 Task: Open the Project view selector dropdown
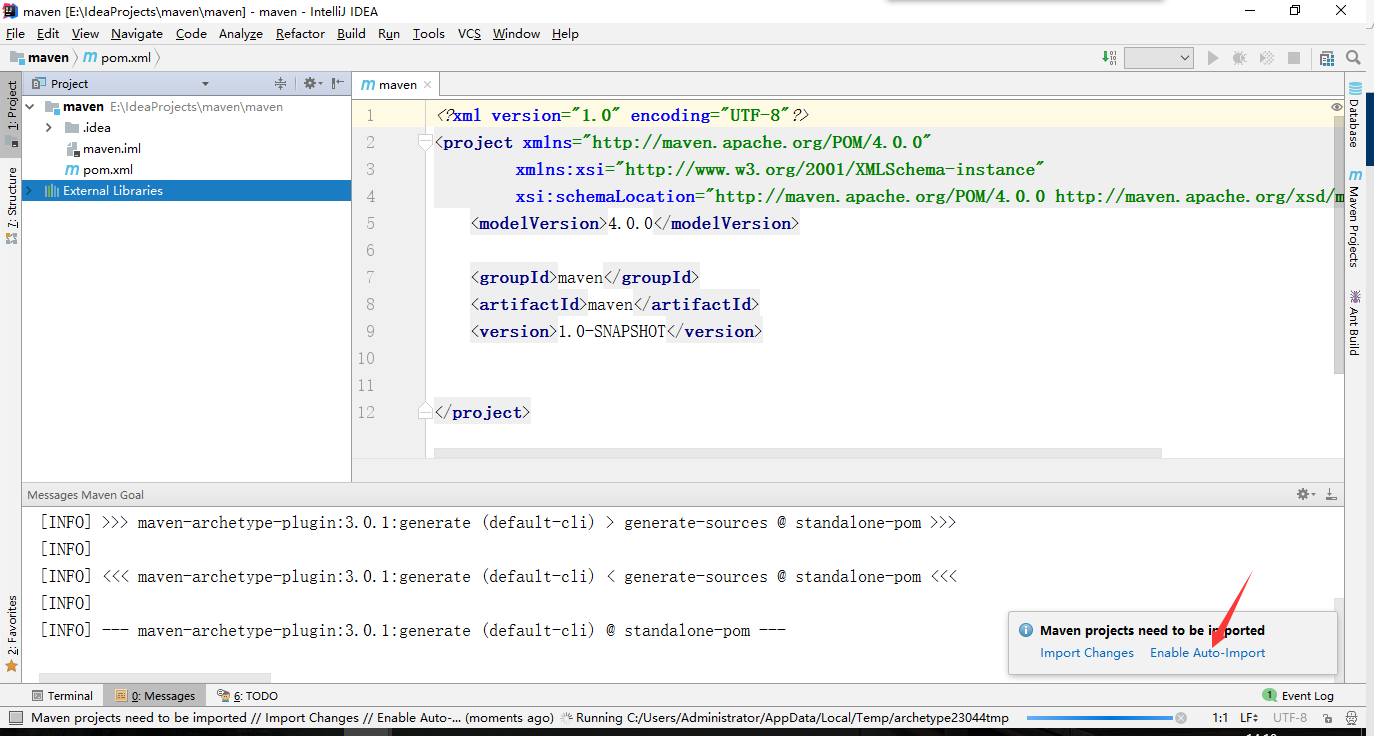pos(205,84)
